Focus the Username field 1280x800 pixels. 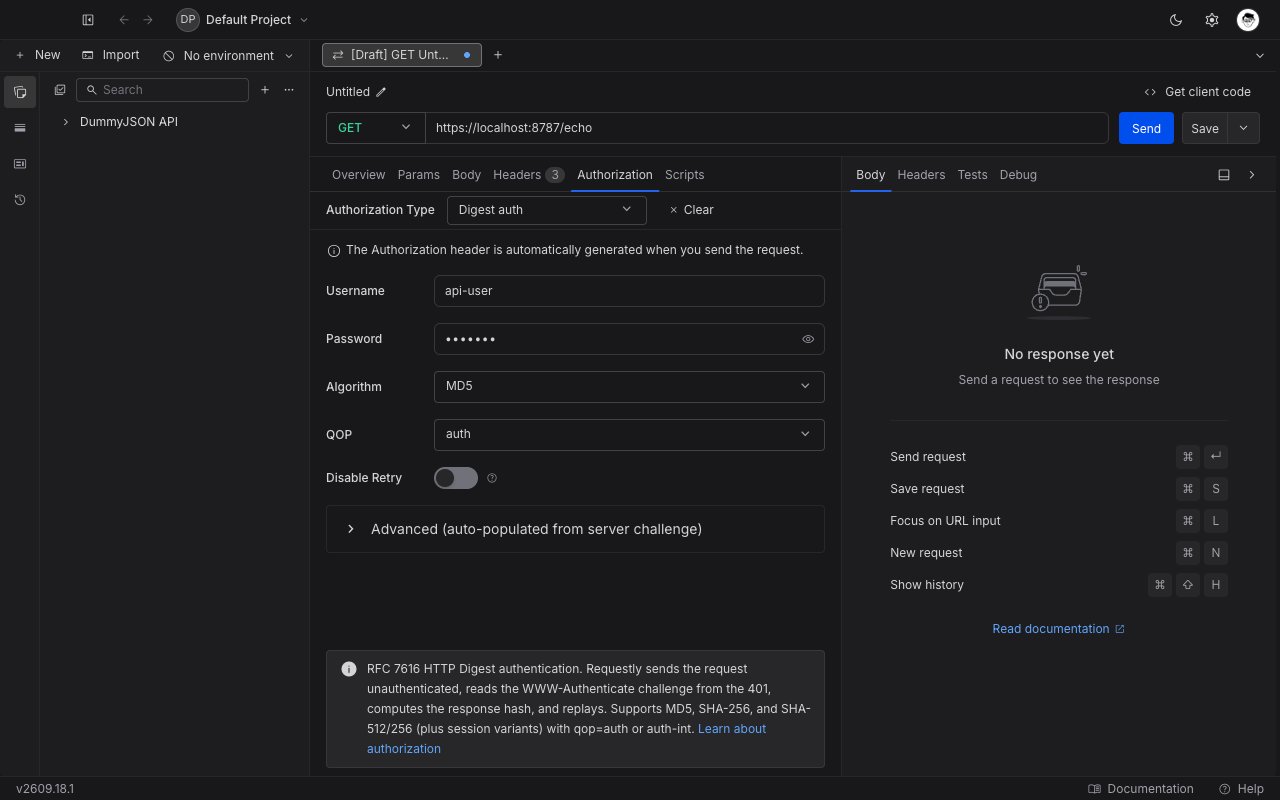629,291
